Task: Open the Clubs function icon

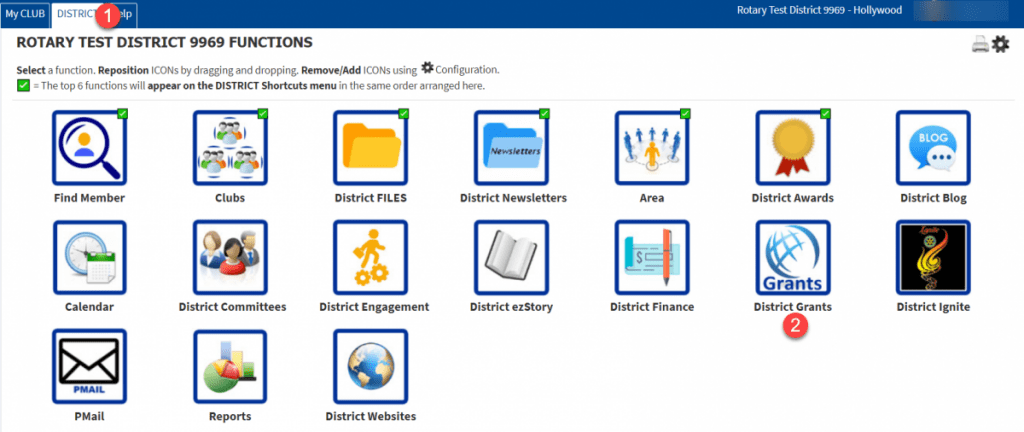Action: pyautogui.click(x=230, y=147)
